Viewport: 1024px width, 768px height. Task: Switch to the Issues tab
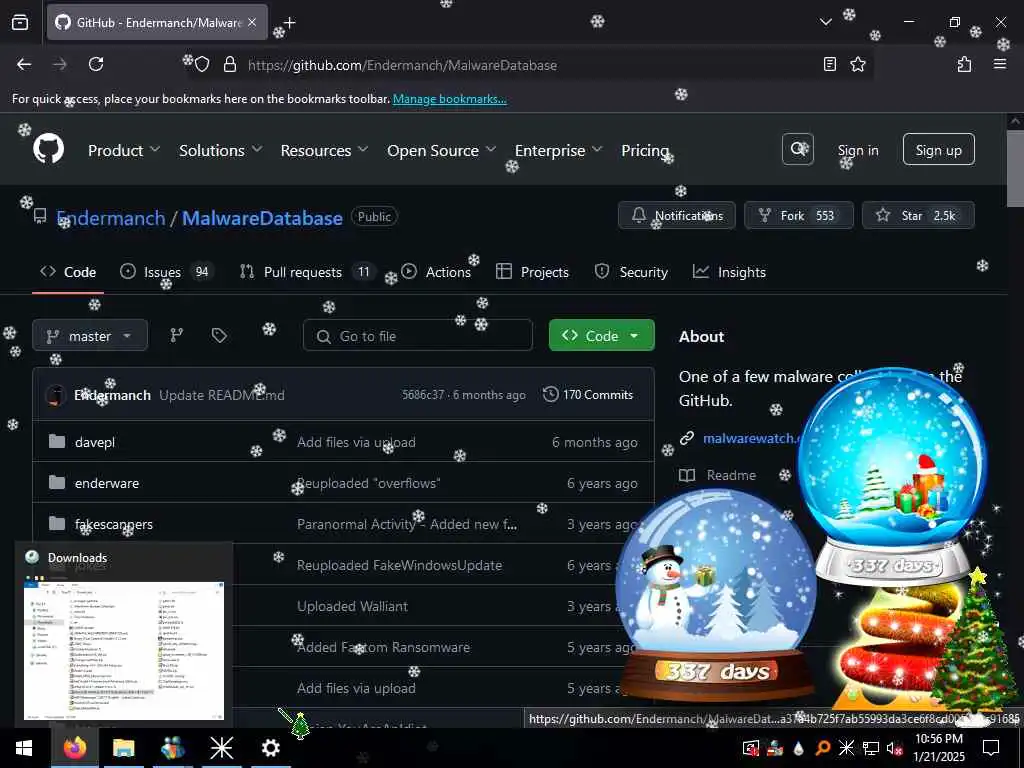(166, 272)
